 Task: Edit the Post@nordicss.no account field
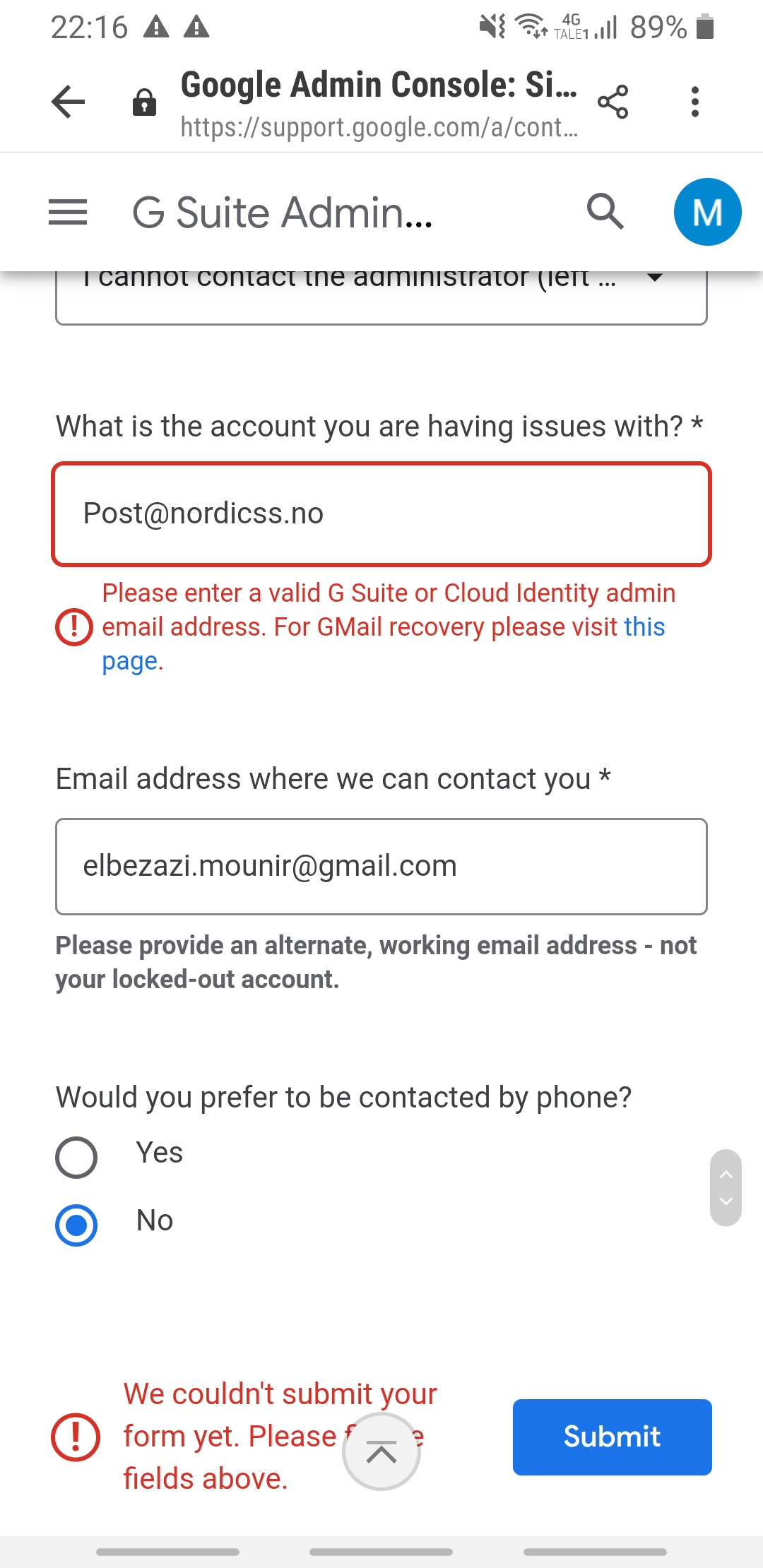(x=381, y=514)
